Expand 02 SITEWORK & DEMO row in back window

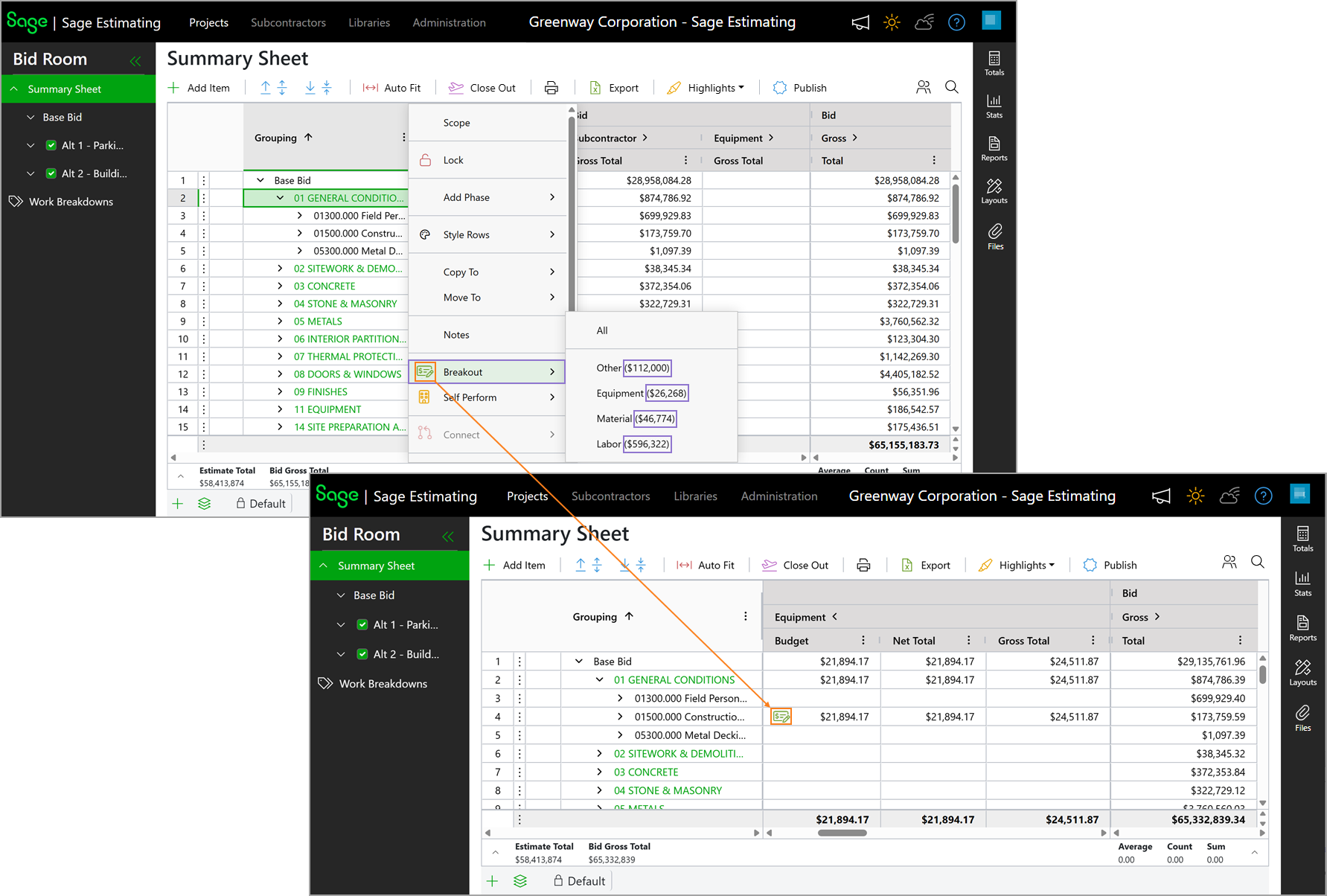coord(280,269)
